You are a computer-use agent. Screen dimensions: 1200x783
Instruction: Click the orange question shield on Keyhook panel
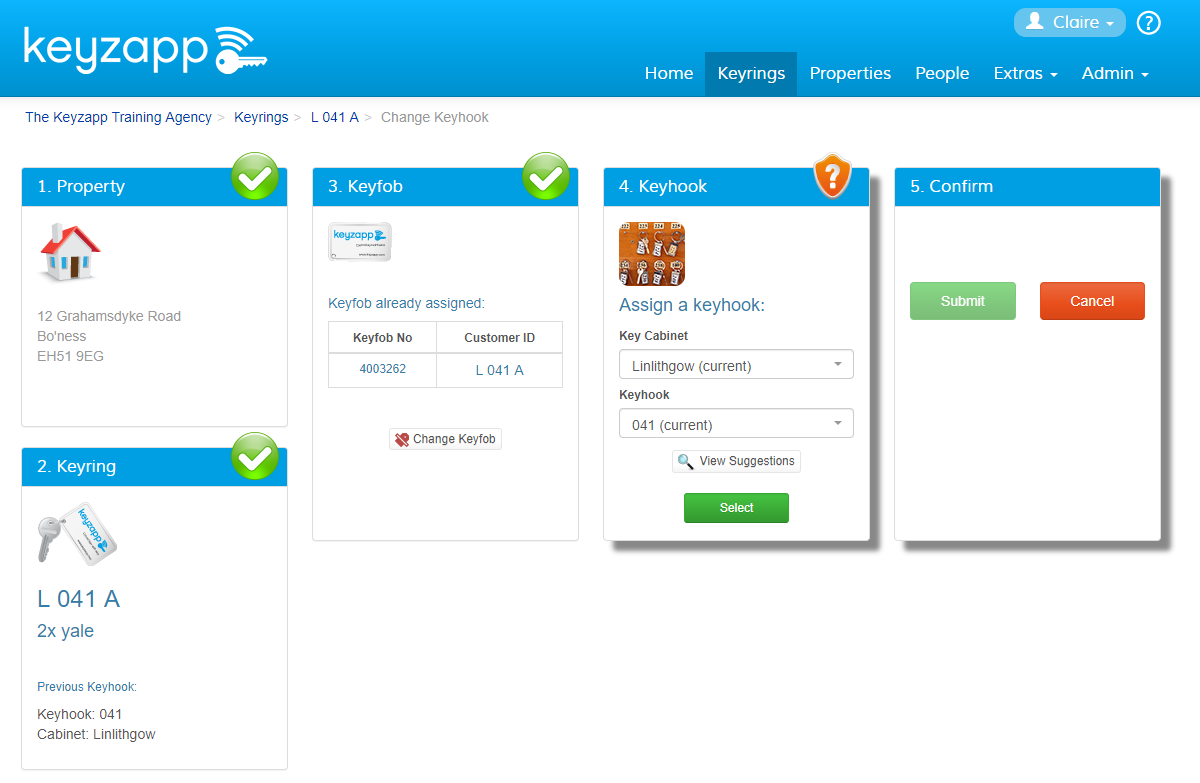click(832, 176)
